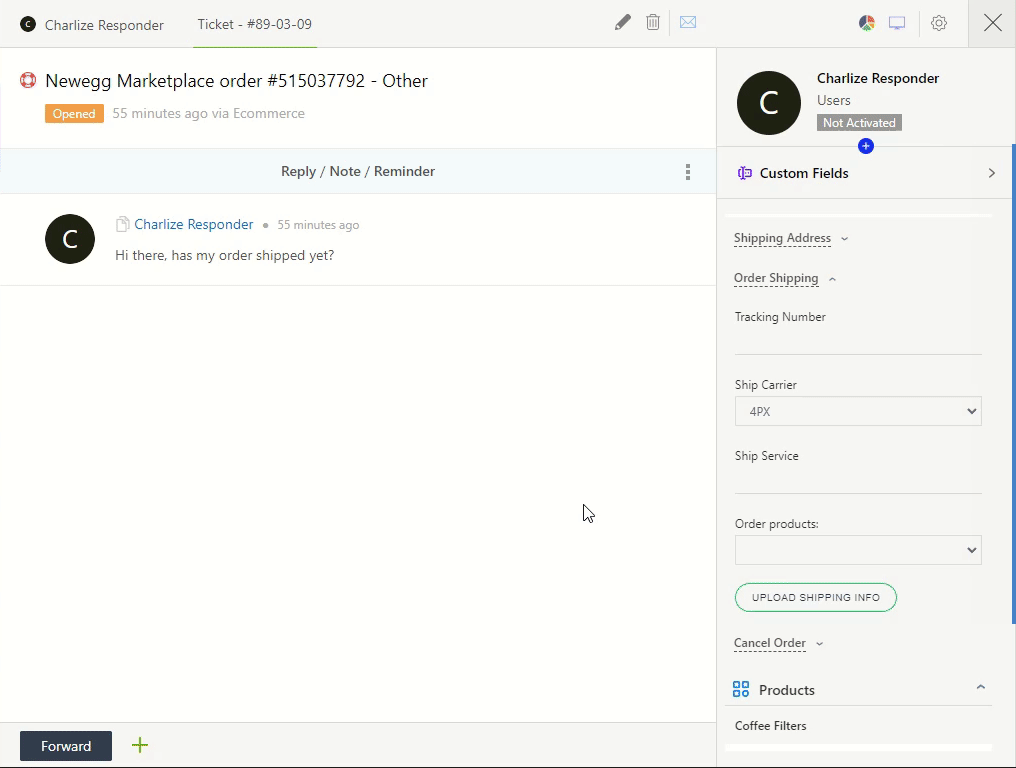The width and height of the screenshot is (1016, 768).
Task: Open the colorful pie chart icon
Action: point(867,23)
